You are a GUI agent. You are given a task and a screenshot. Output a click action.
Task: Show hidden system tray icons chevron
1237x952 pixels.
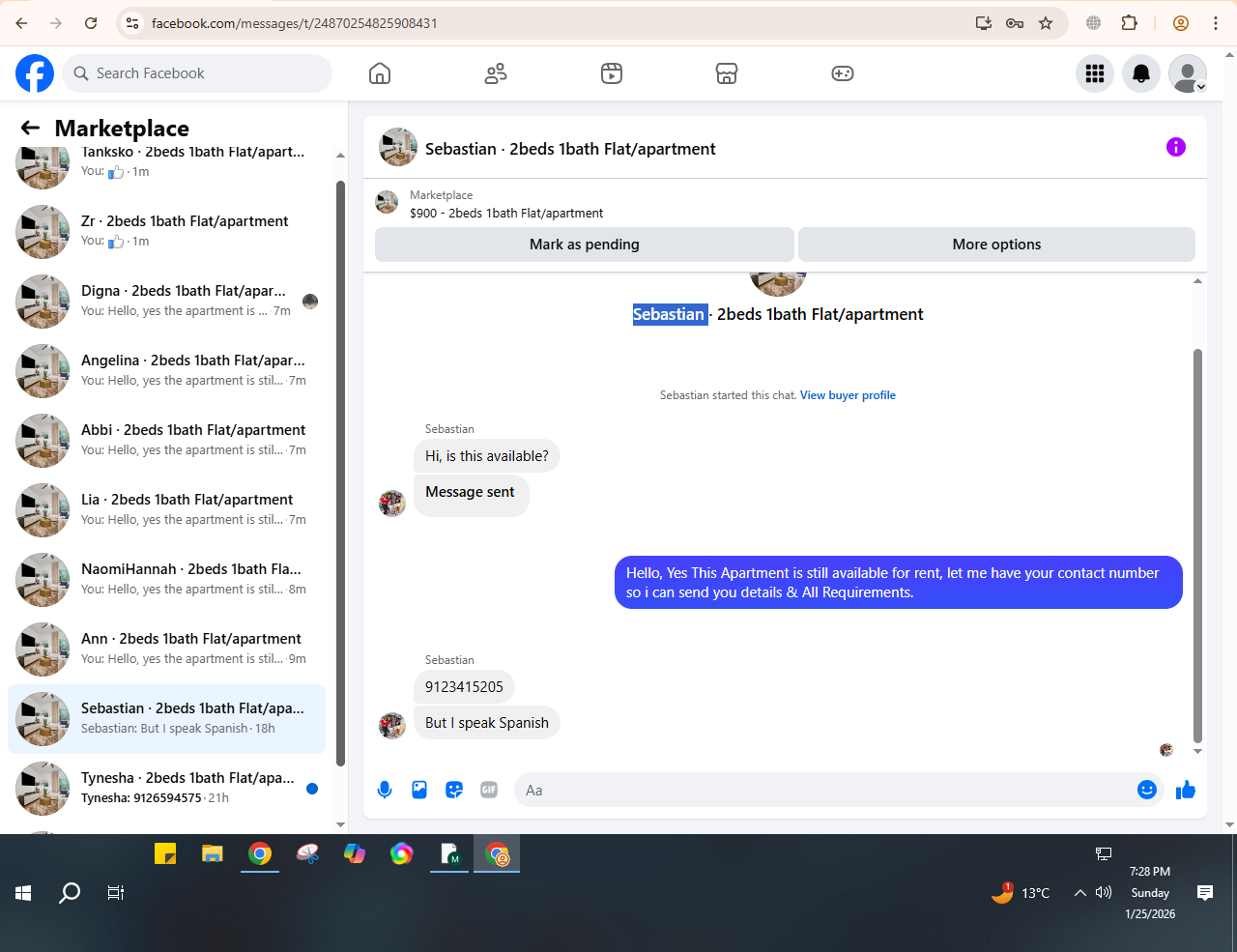(x=1080, y=893)
